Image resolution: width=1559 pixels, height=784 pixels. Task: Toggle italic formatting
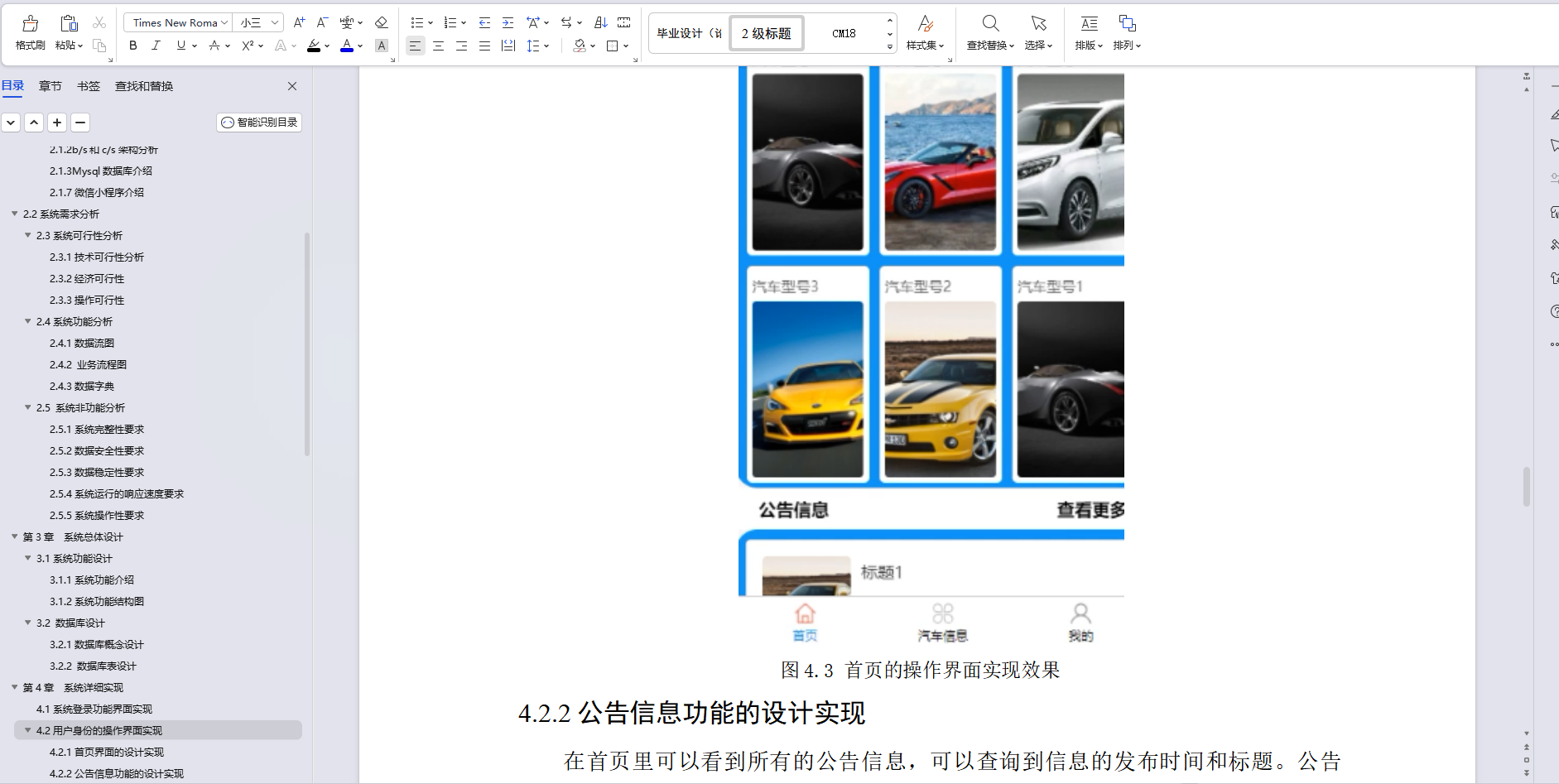[156, 46]
